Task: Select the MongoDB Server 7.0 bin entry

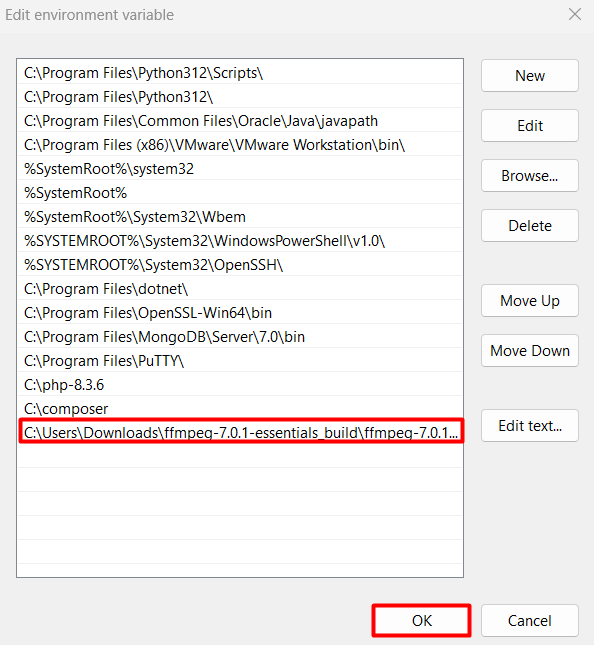Action: click(x=240, y=336)
